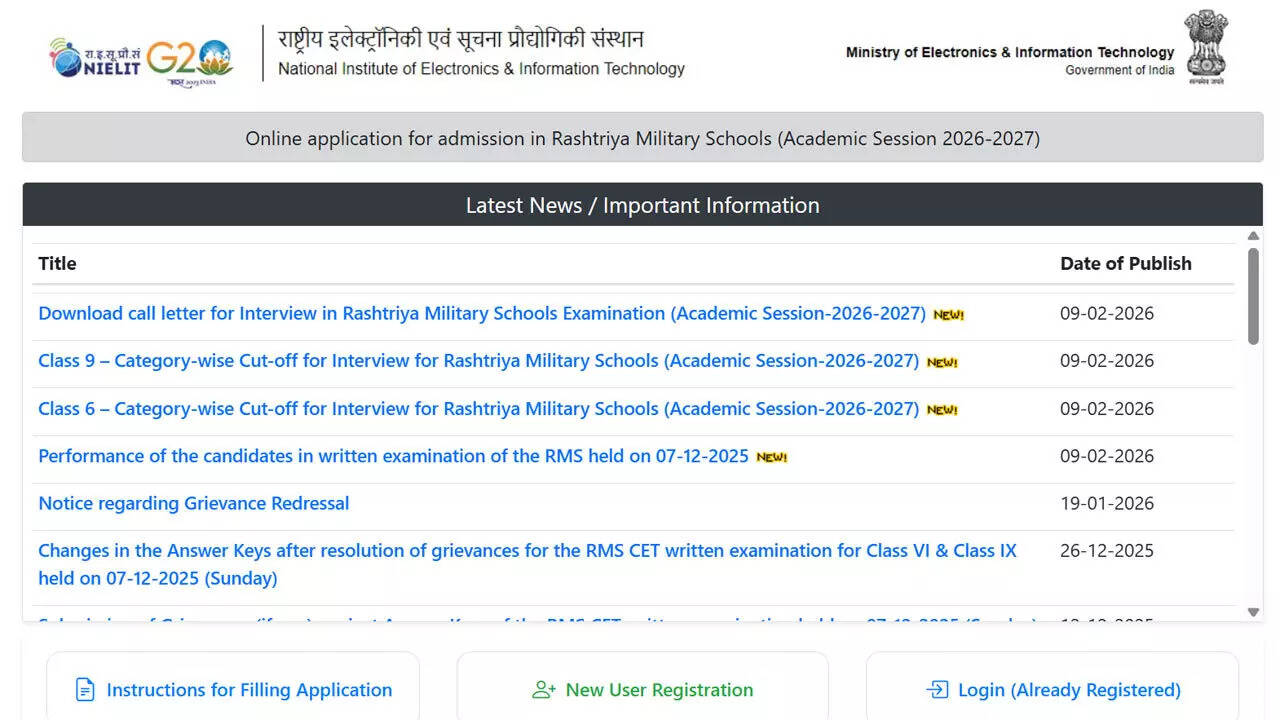This screenshot has height=720, width=1280.
Task: Open the Class 6 Category-wise Cut-off link
Action: (x=478, y=409)
